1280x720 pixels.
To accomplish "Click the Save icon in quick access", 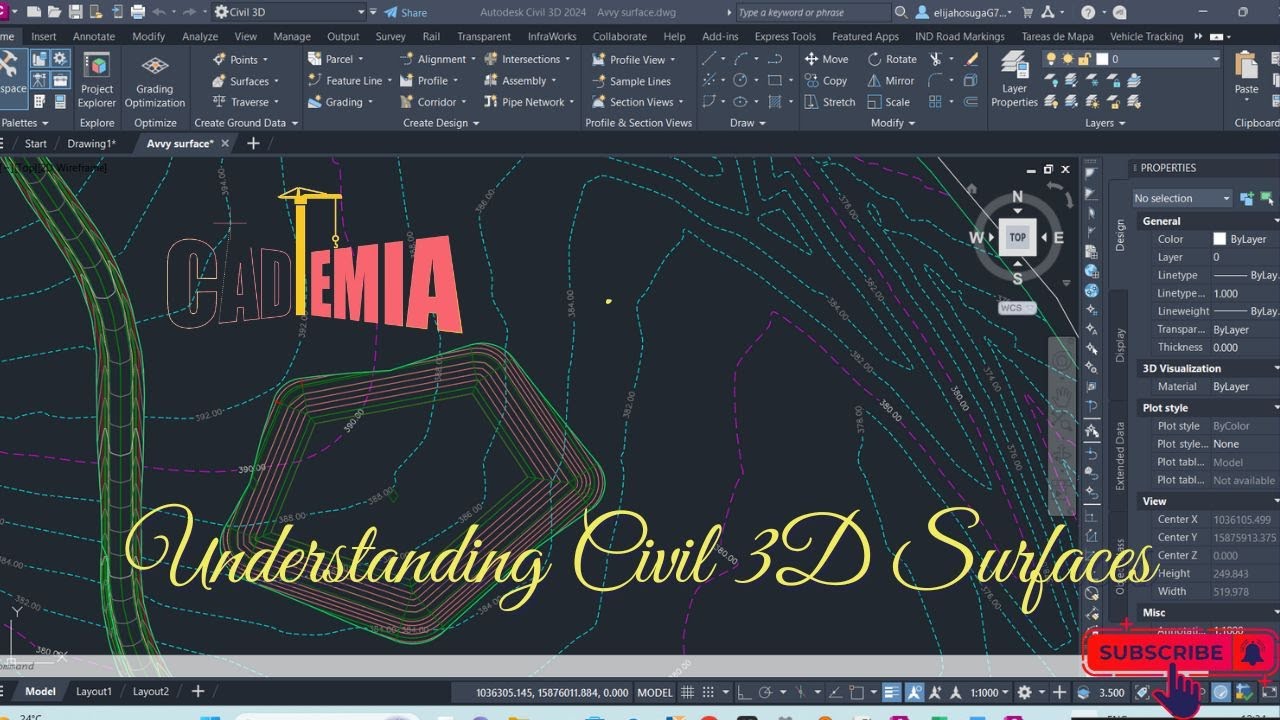I will (74, 12).
